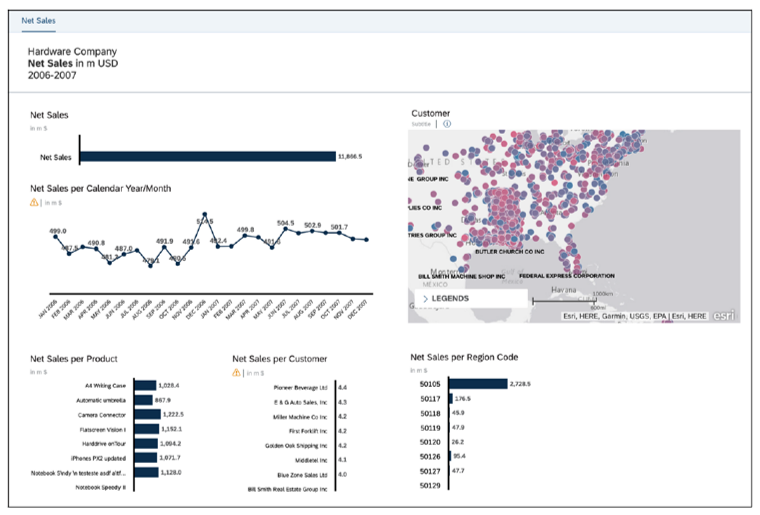Select the A4 Writing Case bar

pos(144,385)
